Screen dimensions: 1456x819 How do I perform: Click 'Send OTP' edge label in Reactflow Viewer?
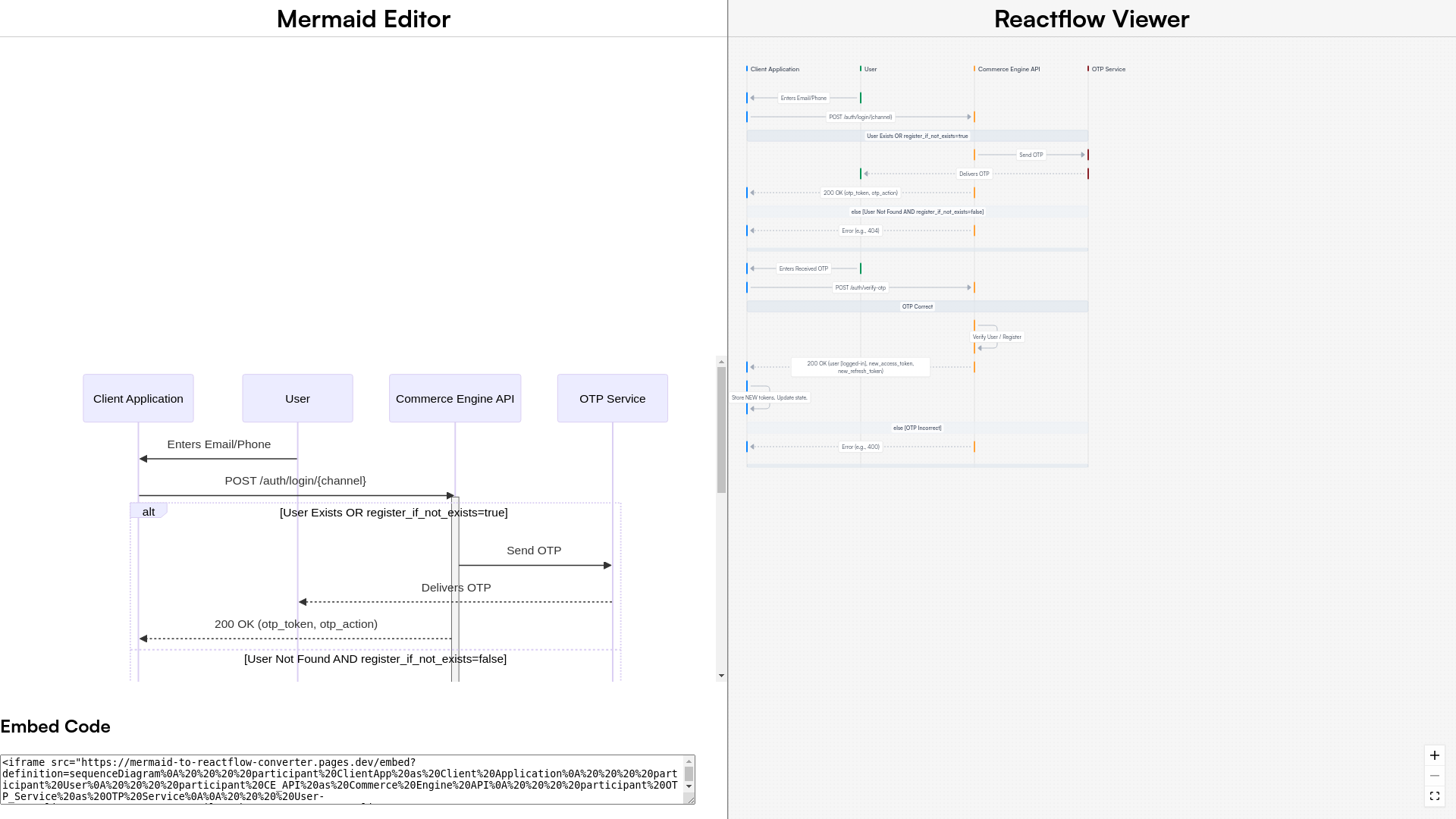(1031, 155)
